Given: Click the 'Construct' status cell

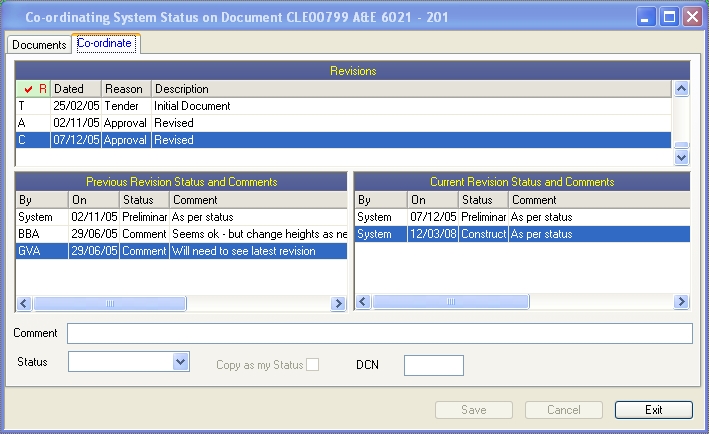Looking at the screenshot, I should tap(483, 234).
